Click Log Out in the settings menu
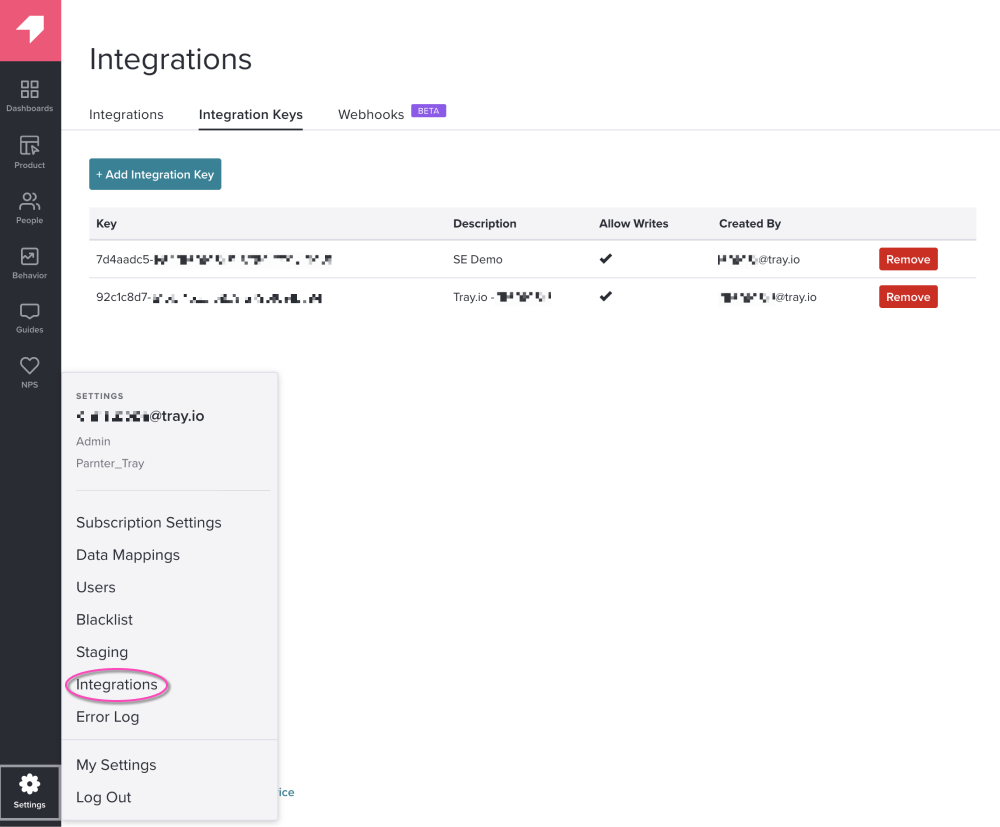The width and height of the screenshot is (1000, 827). [103, 797]
